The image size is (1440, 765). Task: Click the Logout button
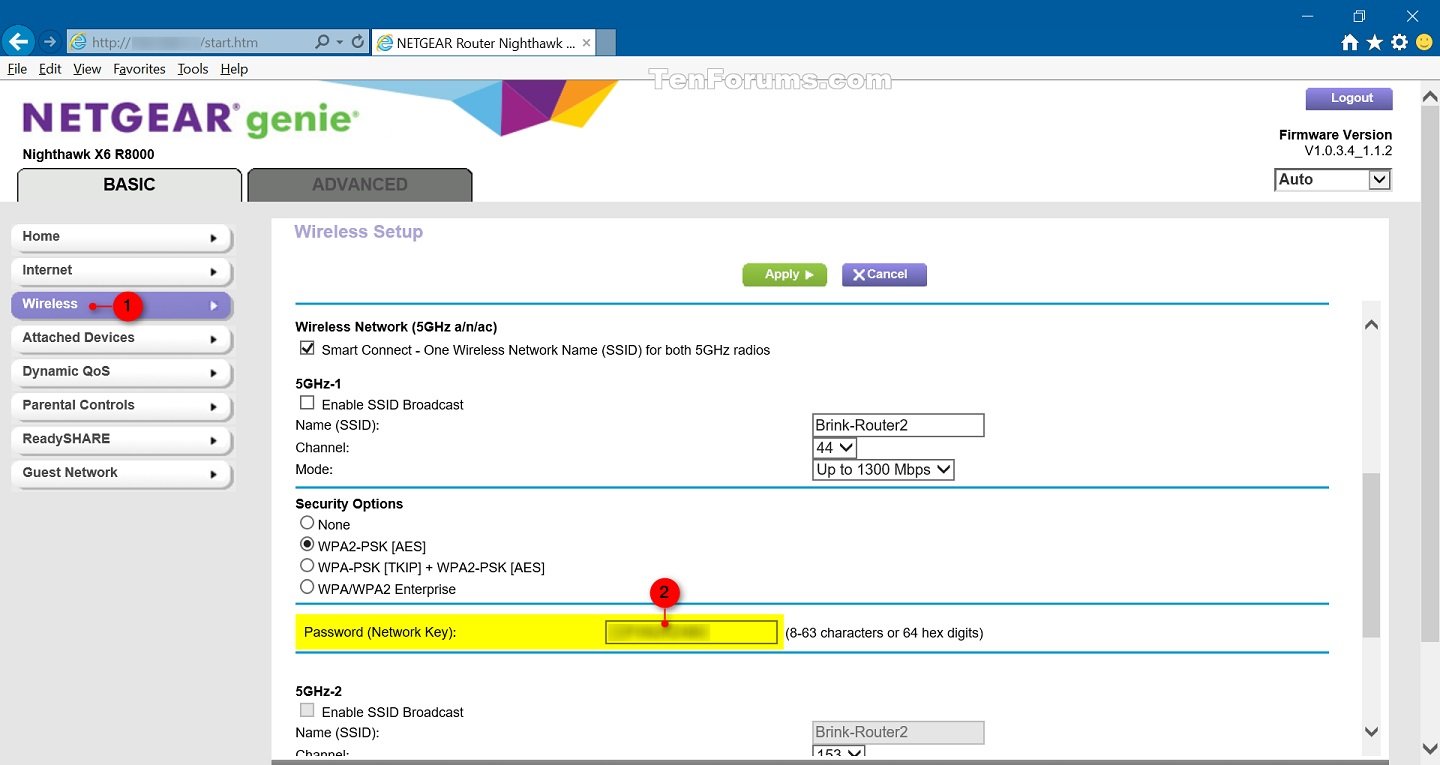pyautogui.click(x=1349, y=98)
